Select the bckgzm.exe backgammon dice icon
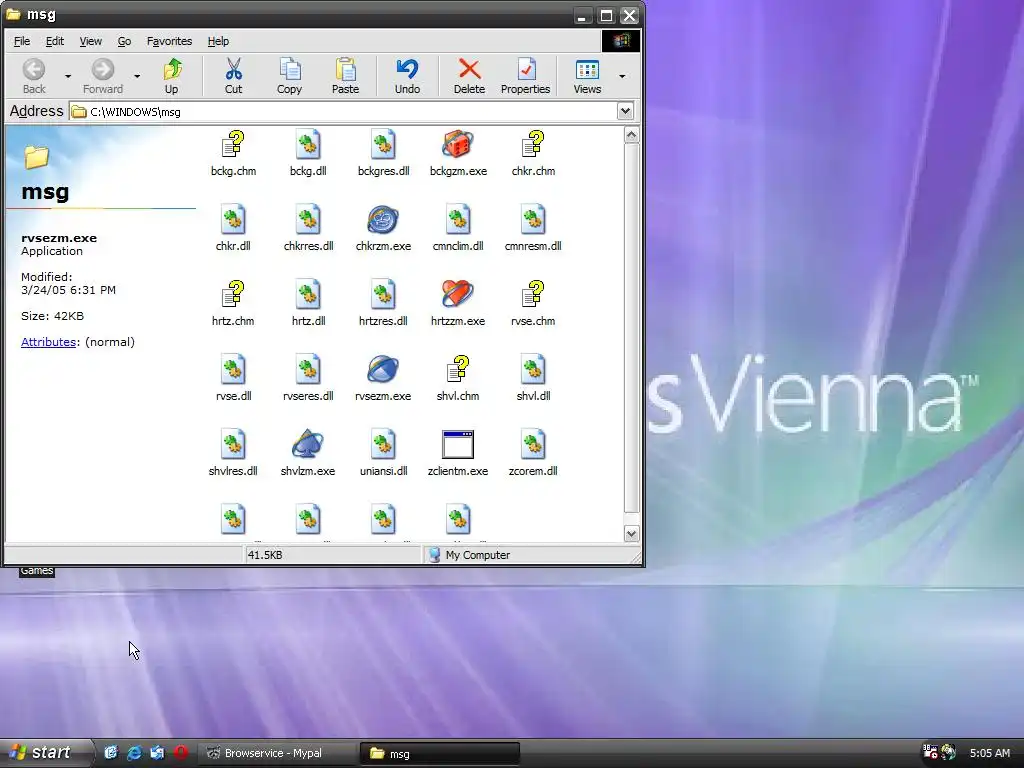This screenshot has width=1024, height=768. pos(458,144)
